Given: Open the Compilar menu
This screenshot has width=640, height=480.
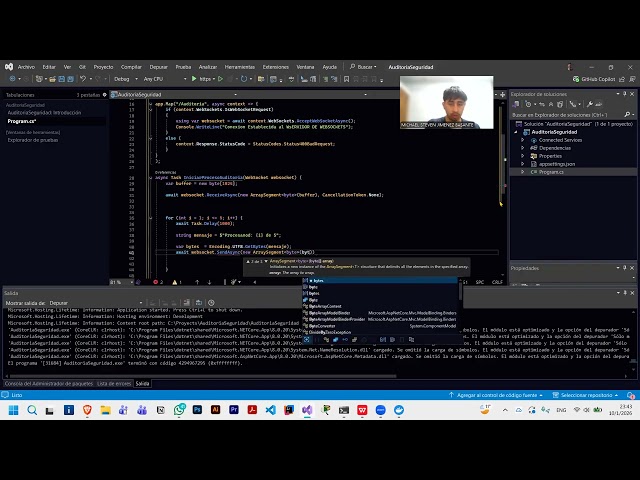Looking at the screenshot, I should pos(131,67).
